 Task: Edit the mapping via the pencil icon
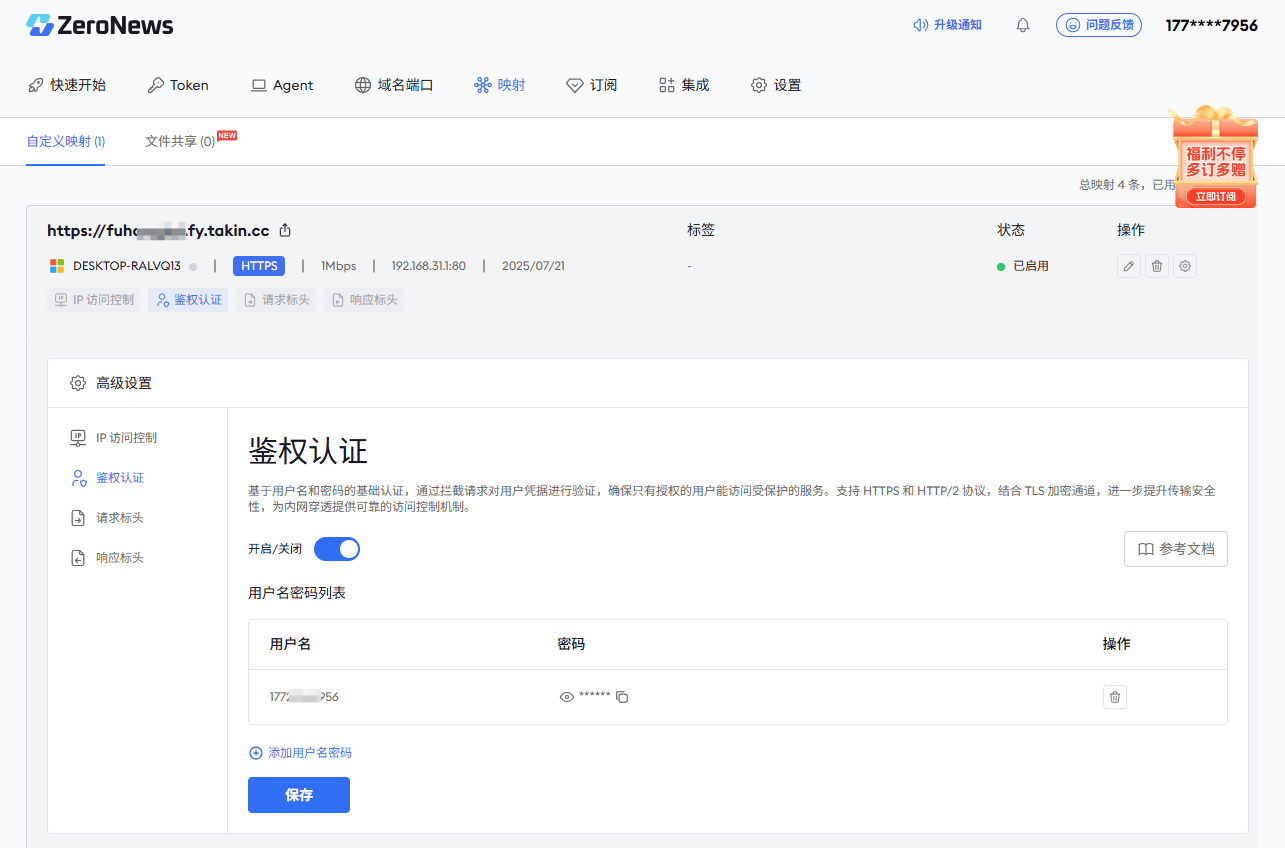tap(1128, 265)
